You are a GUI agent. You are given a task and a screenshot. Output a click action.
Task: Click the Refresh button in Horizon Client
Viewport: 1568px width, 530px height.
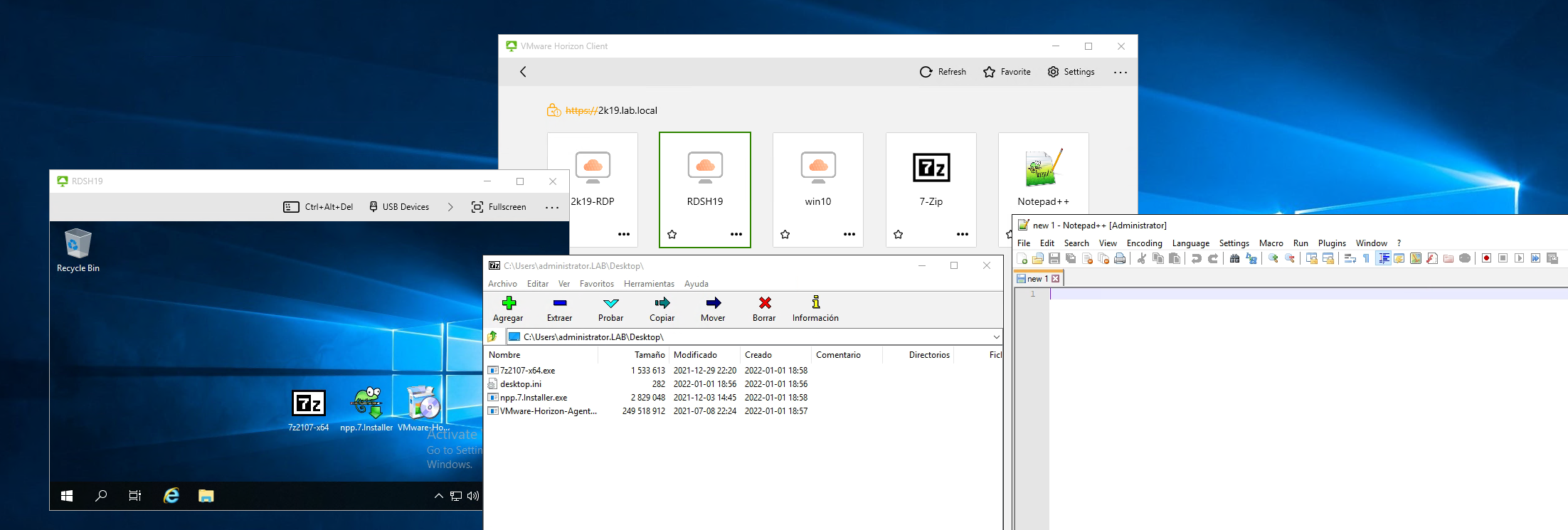(x=943, y=72)
